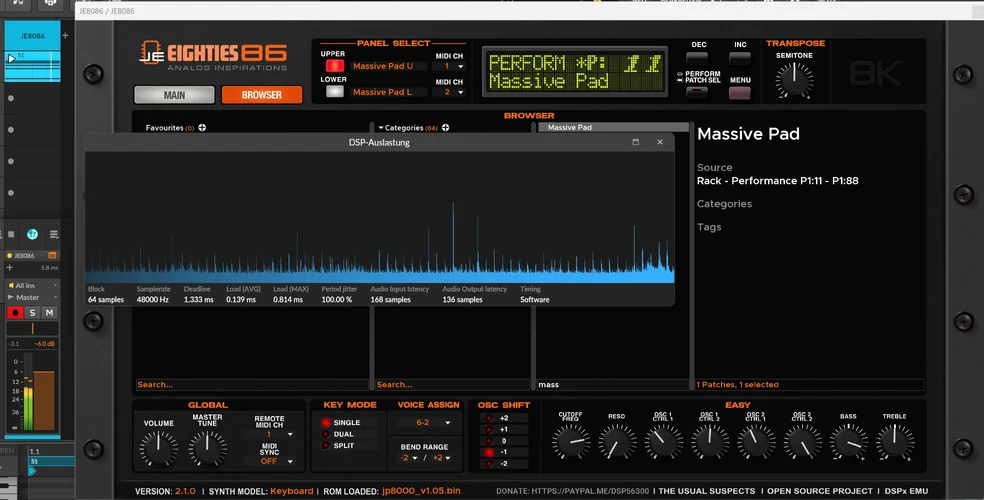Maximize the DSP-Auslastung window

(x=636, y=142)
